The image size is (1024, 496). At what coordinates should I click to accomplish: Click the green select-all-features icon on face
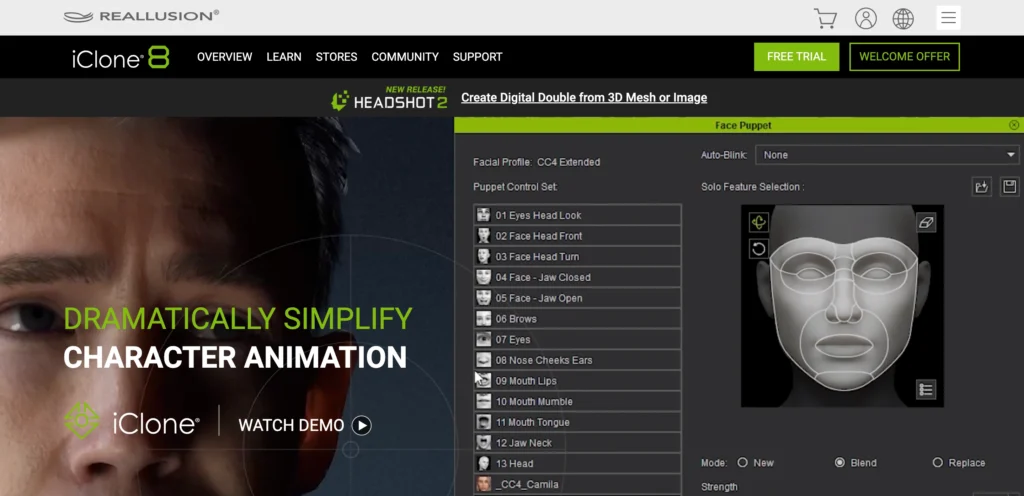pos(758,223)
